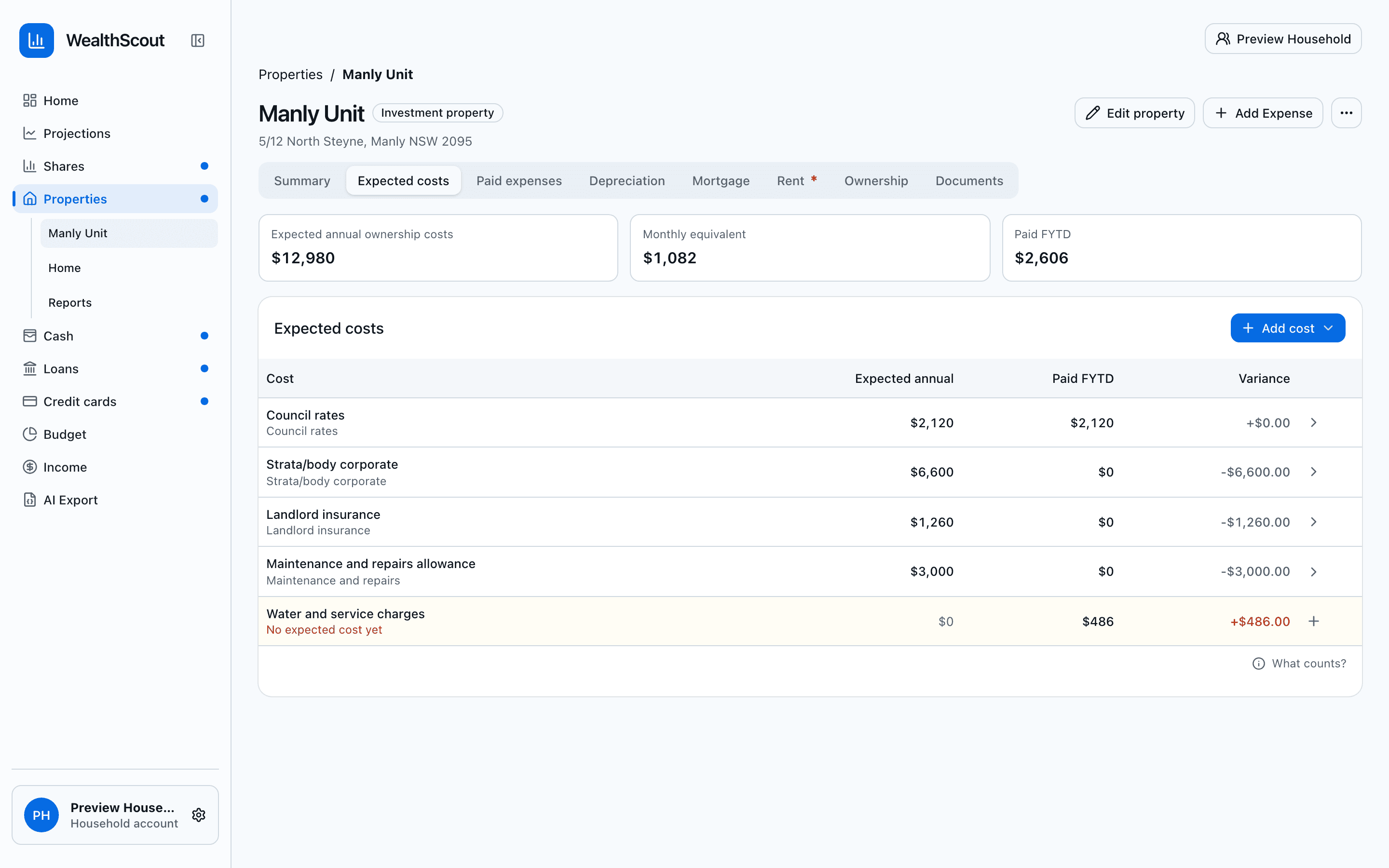Click the Home dashboard grid icon
Viewport: 1389px width, 868px height.
[30, 100]
